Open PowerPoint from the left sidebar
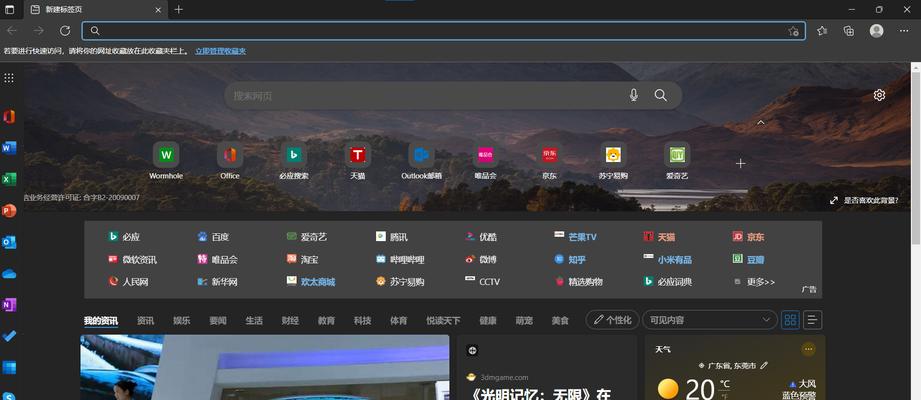 click(x=9, y=211)
